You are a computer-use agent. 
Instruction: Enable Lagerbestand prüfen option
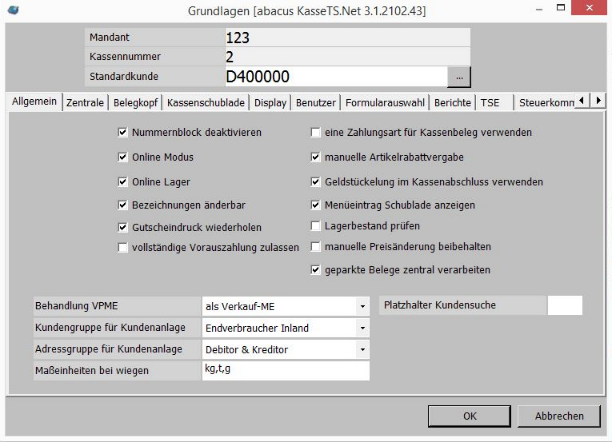click(x=315, y=227)
